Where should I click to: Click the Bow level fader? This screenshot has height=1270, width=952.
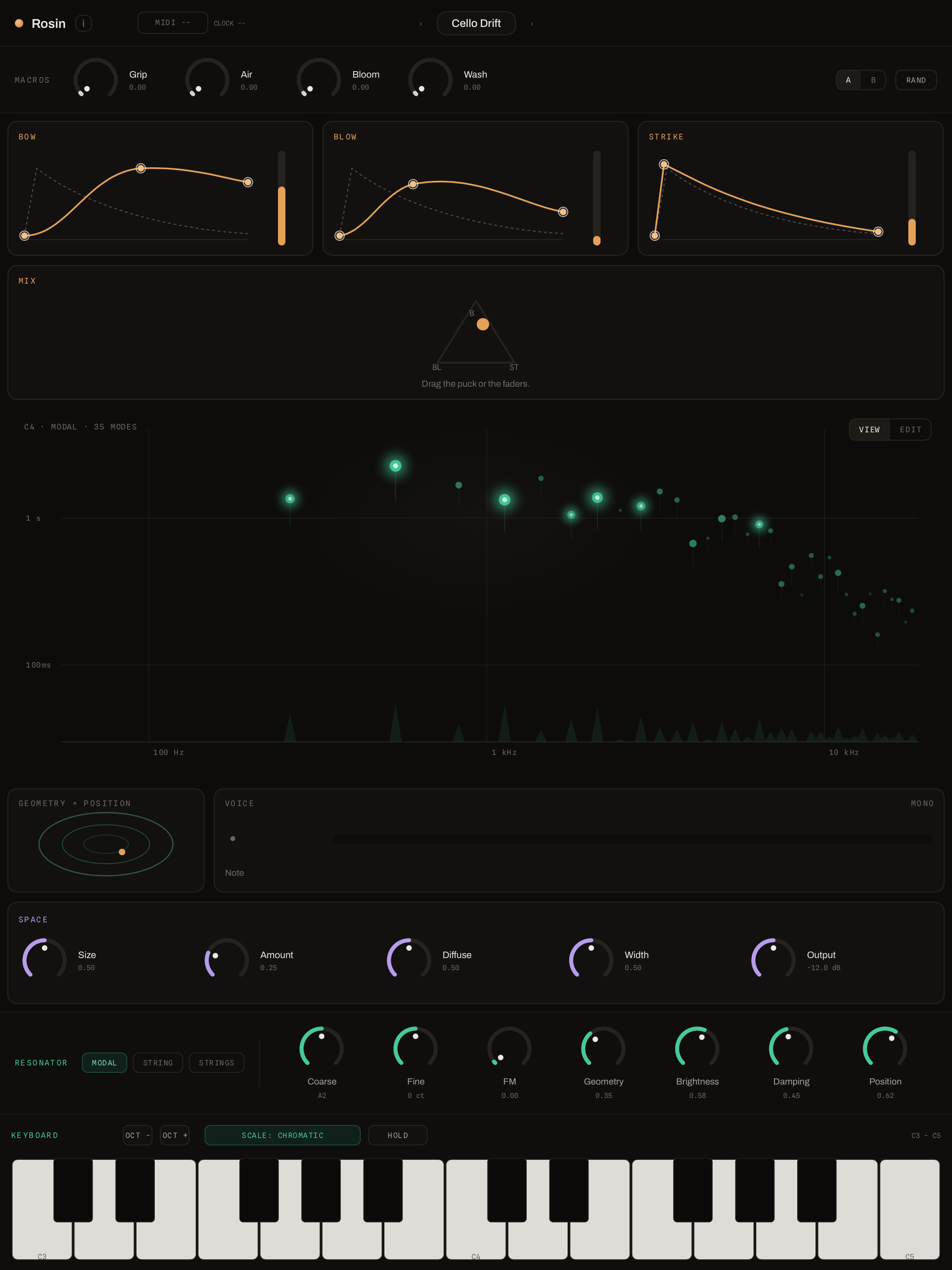coord(281,198)
